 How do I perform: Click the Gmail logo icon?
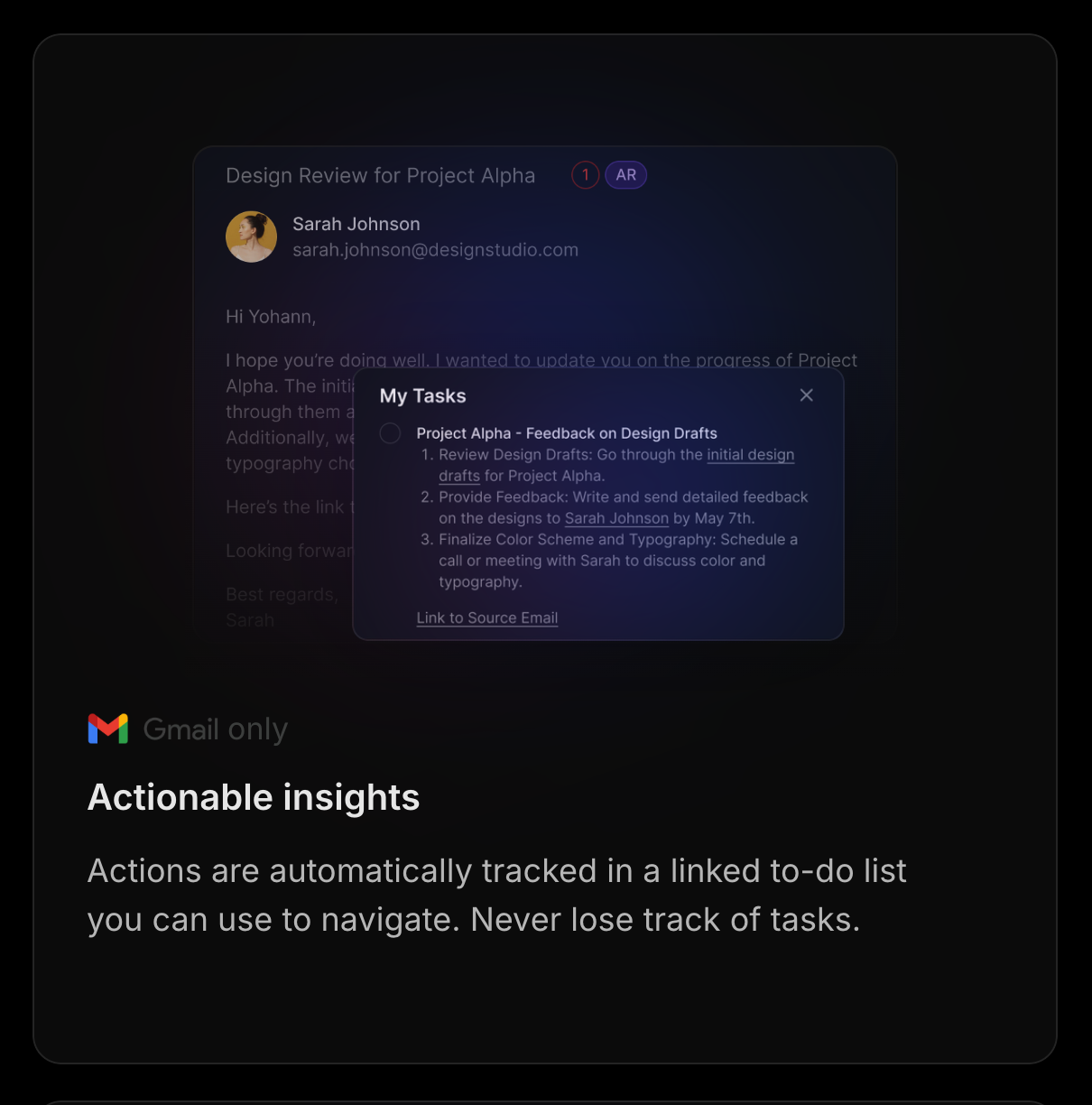[108, 729]
